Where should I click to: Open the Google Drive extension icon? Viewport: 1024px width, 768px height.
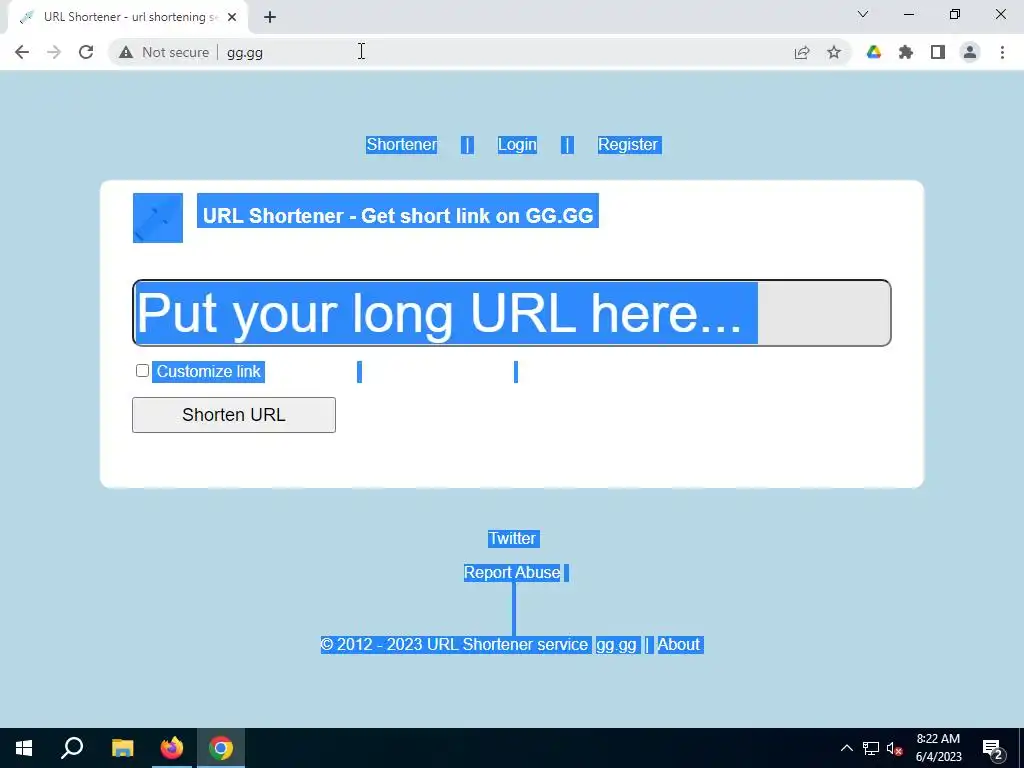point(874,52)
